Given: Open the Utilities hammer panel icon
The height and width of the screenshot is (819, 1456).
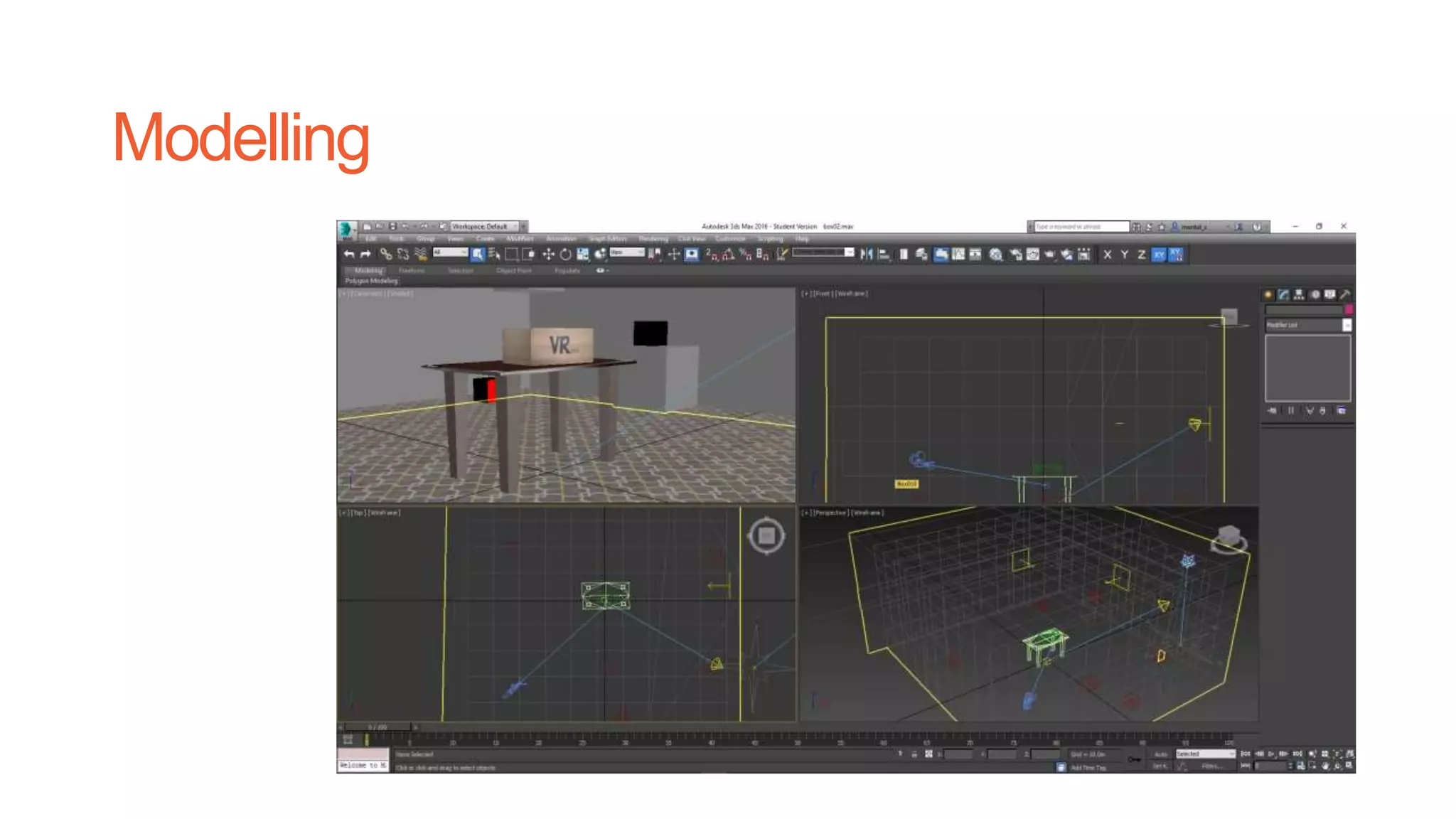Looking at the screenshot, I should click(x=1344, y=294).
